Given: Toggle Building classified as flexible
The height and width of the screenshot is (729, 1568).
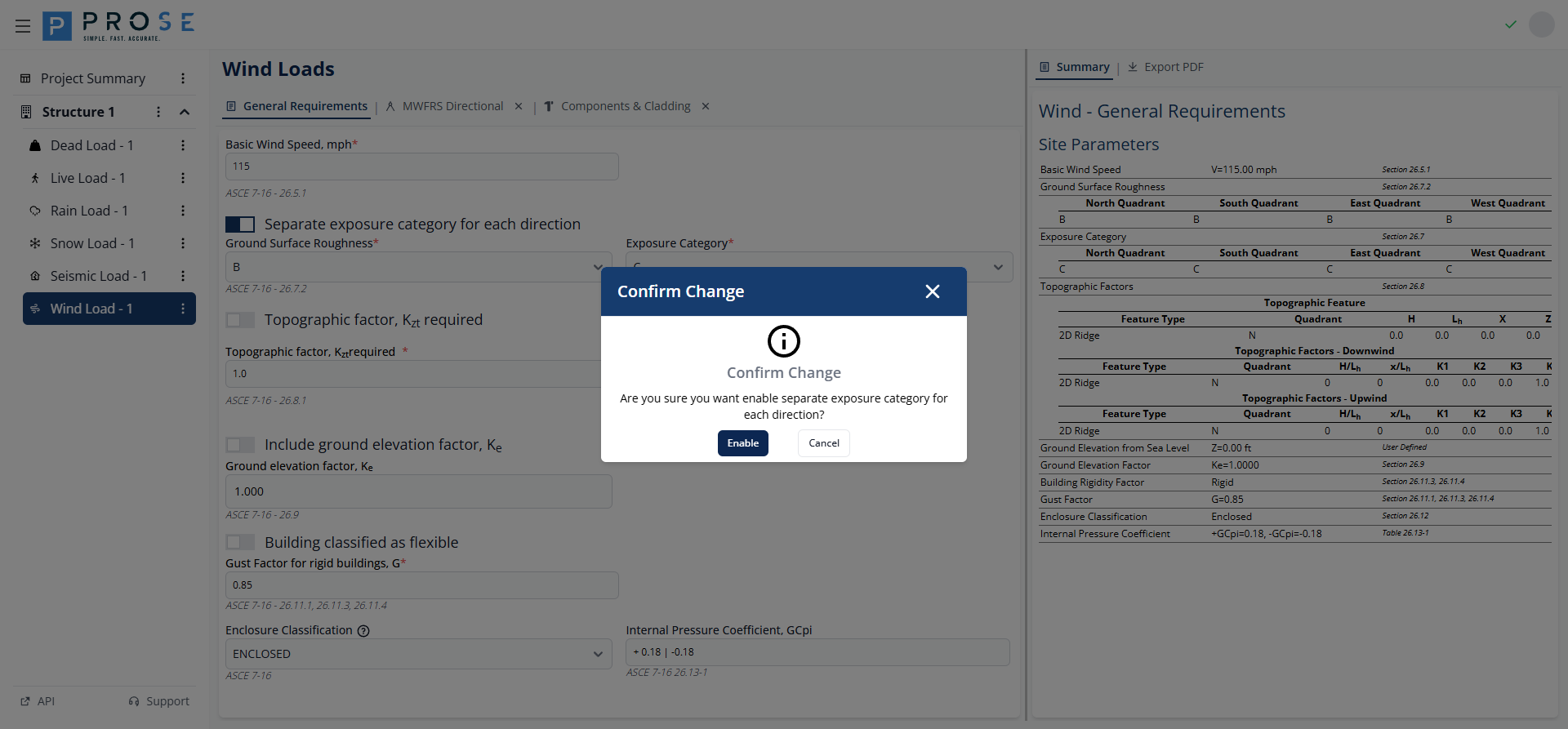Looking at the screenshot, I should [240, 542].
